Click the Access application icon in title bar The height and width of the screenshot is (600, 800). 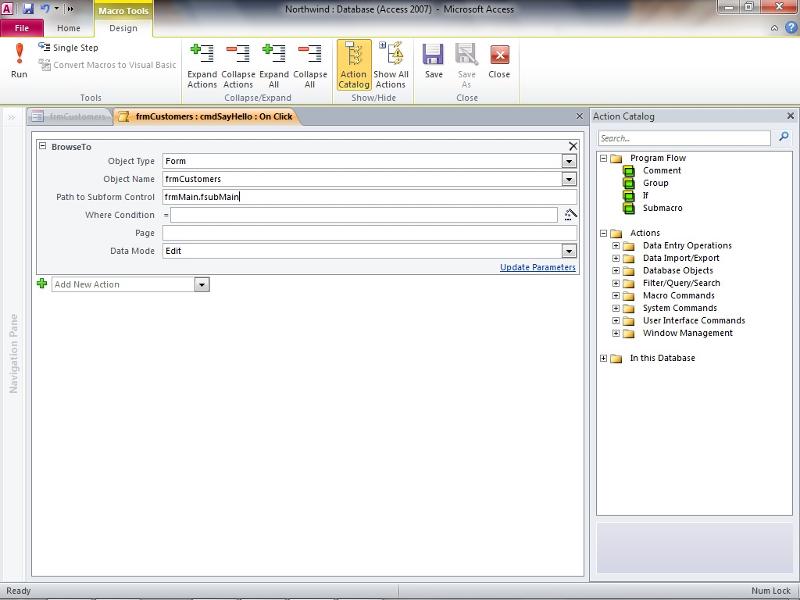[x=7, y=9]
